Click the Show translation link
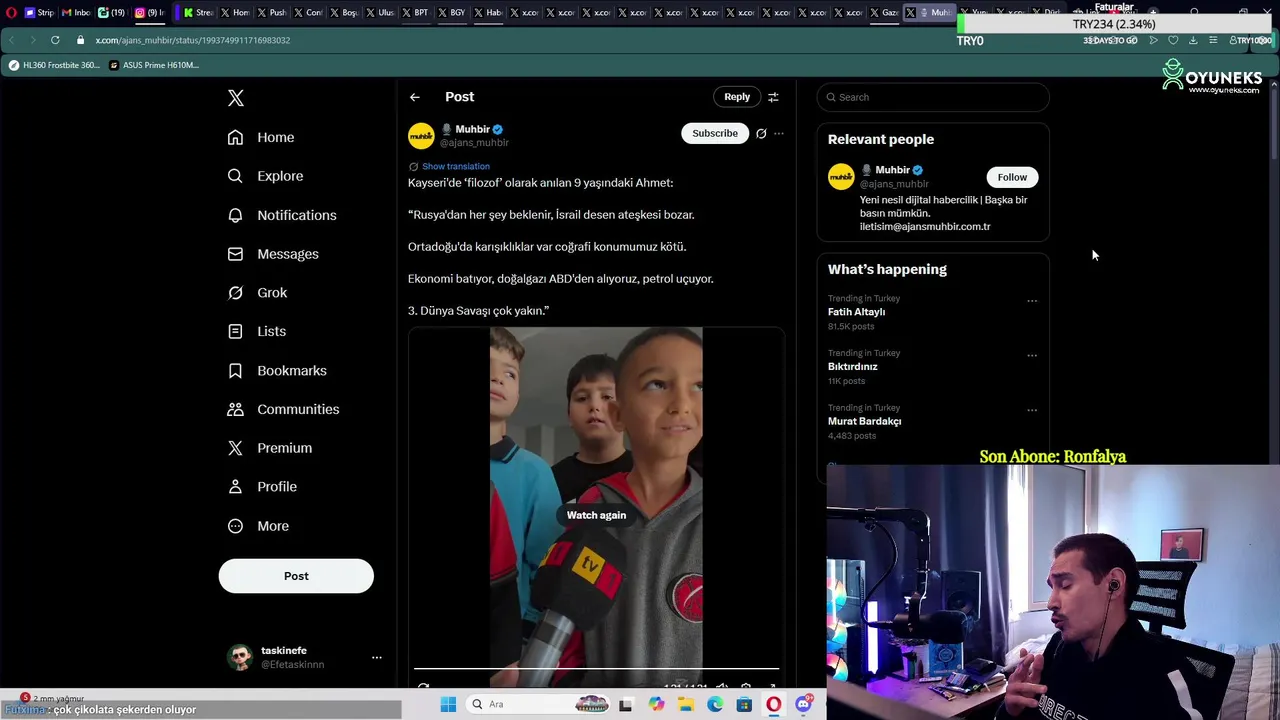This screenshot has width=1280, height=720. coord(456,166)
